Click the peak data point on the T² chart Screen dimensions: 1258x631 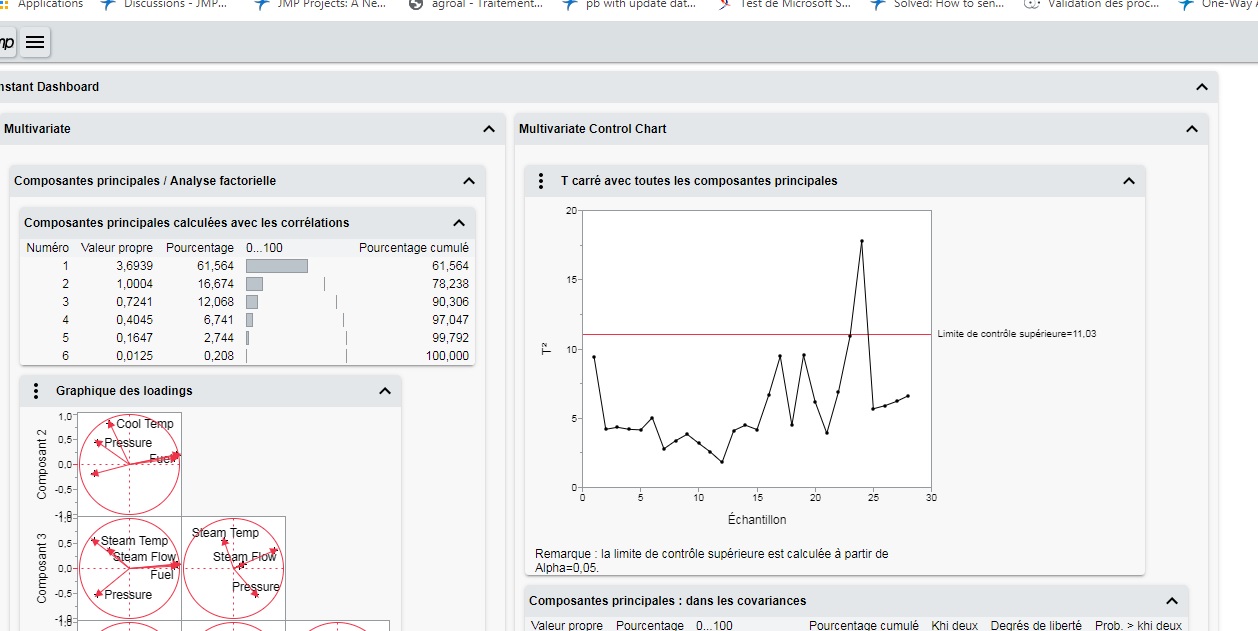coord(861,240)
